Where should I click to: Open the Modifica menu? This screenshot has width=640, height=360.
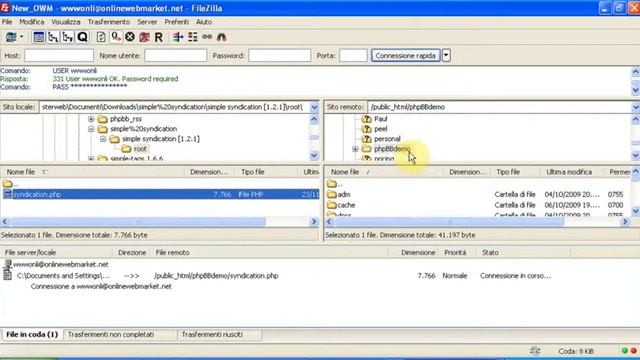[31, 22]
